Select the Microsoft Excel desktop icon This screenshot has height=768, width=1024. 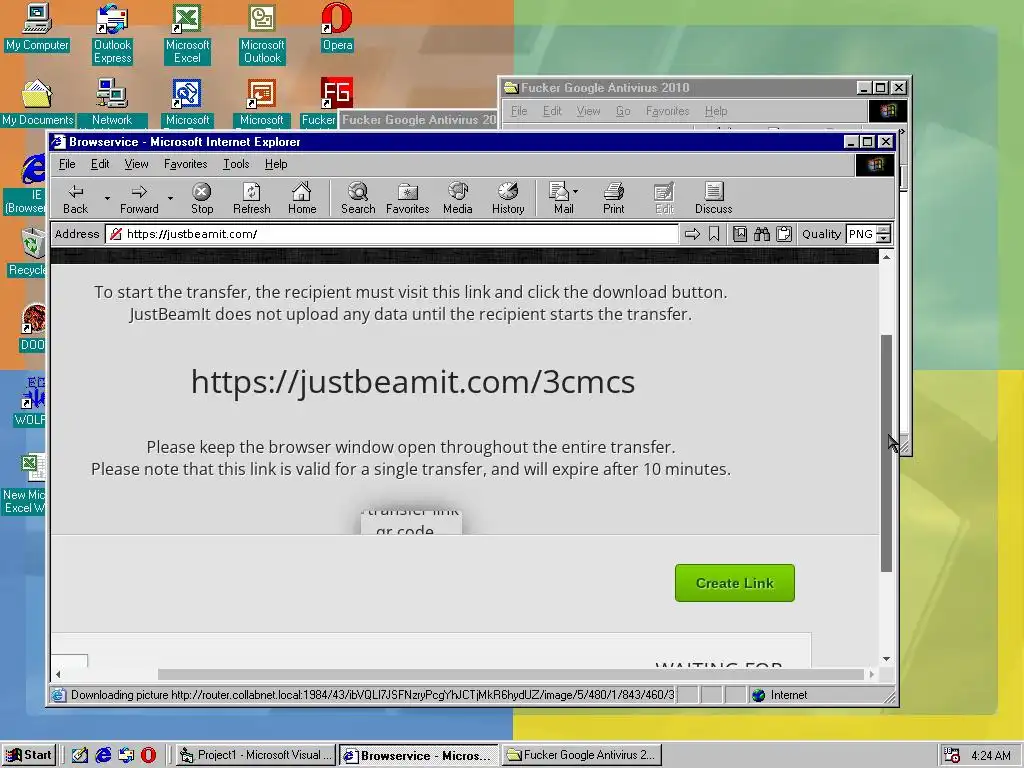coord(187,34)
